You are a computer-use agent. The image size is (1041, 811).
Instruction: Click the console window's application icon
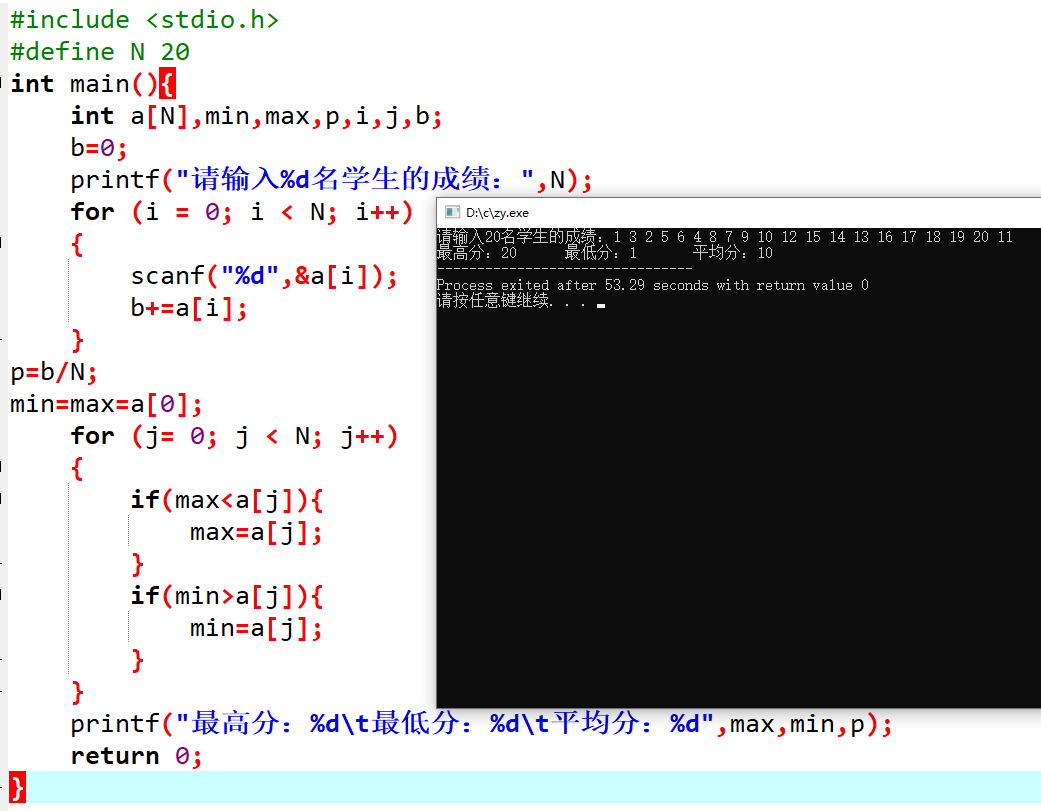pyautogui.click(x=449, y=212)
